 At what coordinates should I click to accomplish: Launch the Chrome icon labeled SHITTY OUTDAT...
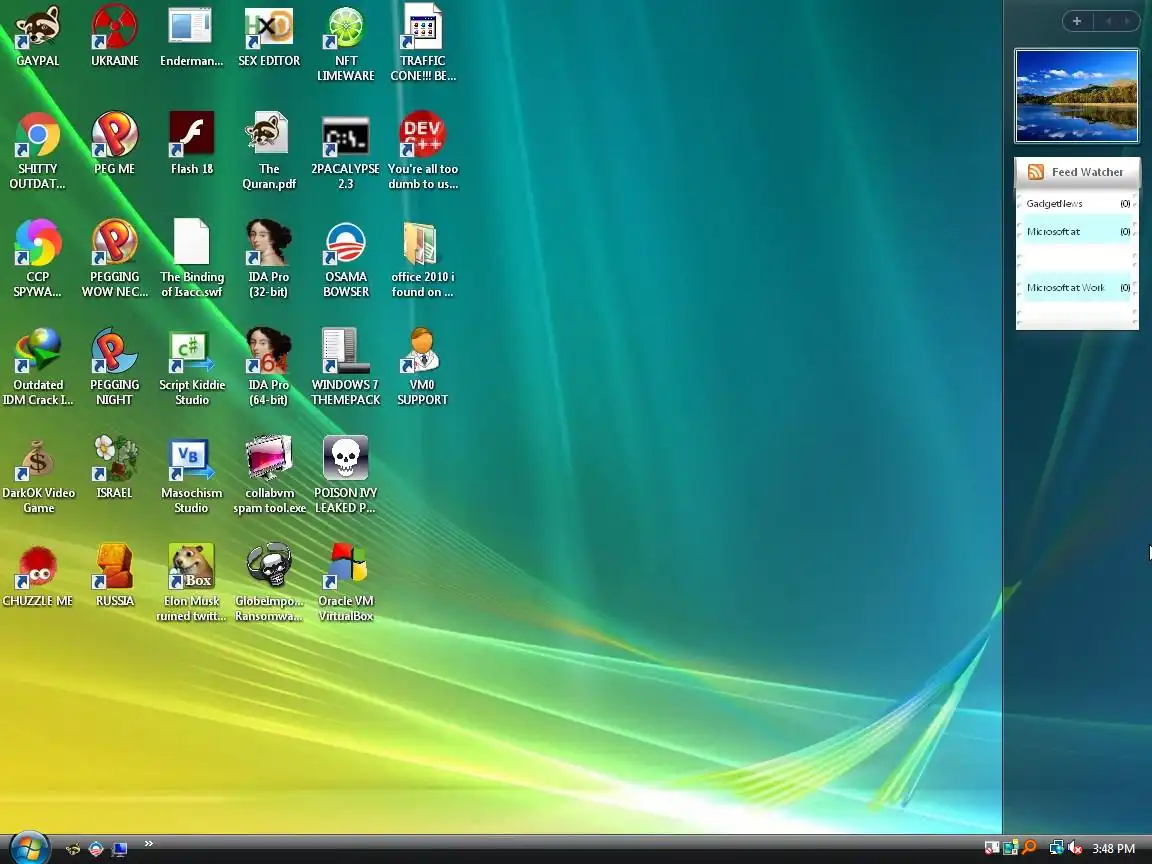pyautogui.click(x=37, y=151)
